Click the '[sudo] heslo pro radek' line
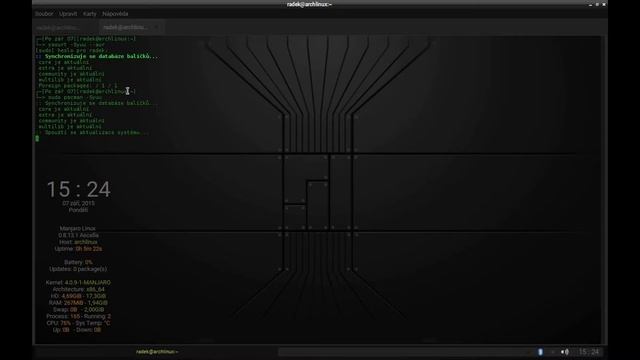The width and height of the screenshot is (640, 360). (72, 51)
